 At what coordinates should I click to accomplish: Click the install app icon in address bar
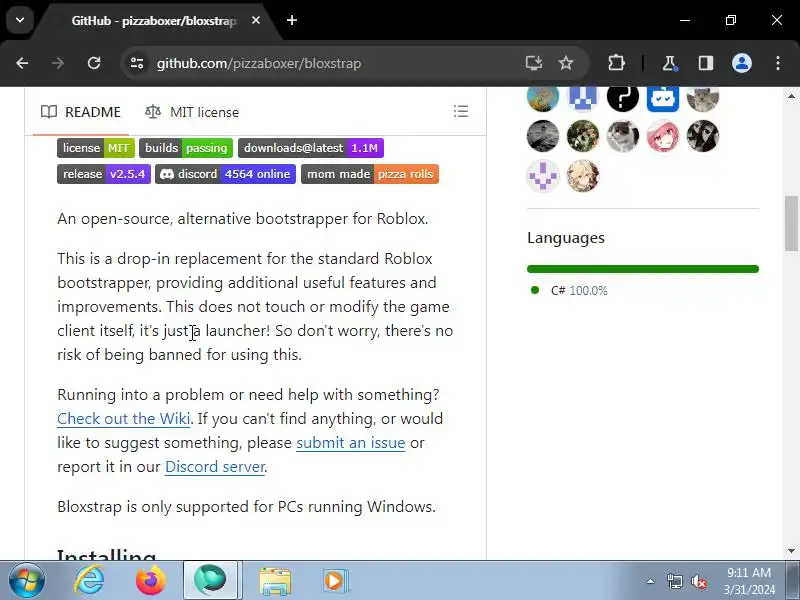(x=534, y=63)
